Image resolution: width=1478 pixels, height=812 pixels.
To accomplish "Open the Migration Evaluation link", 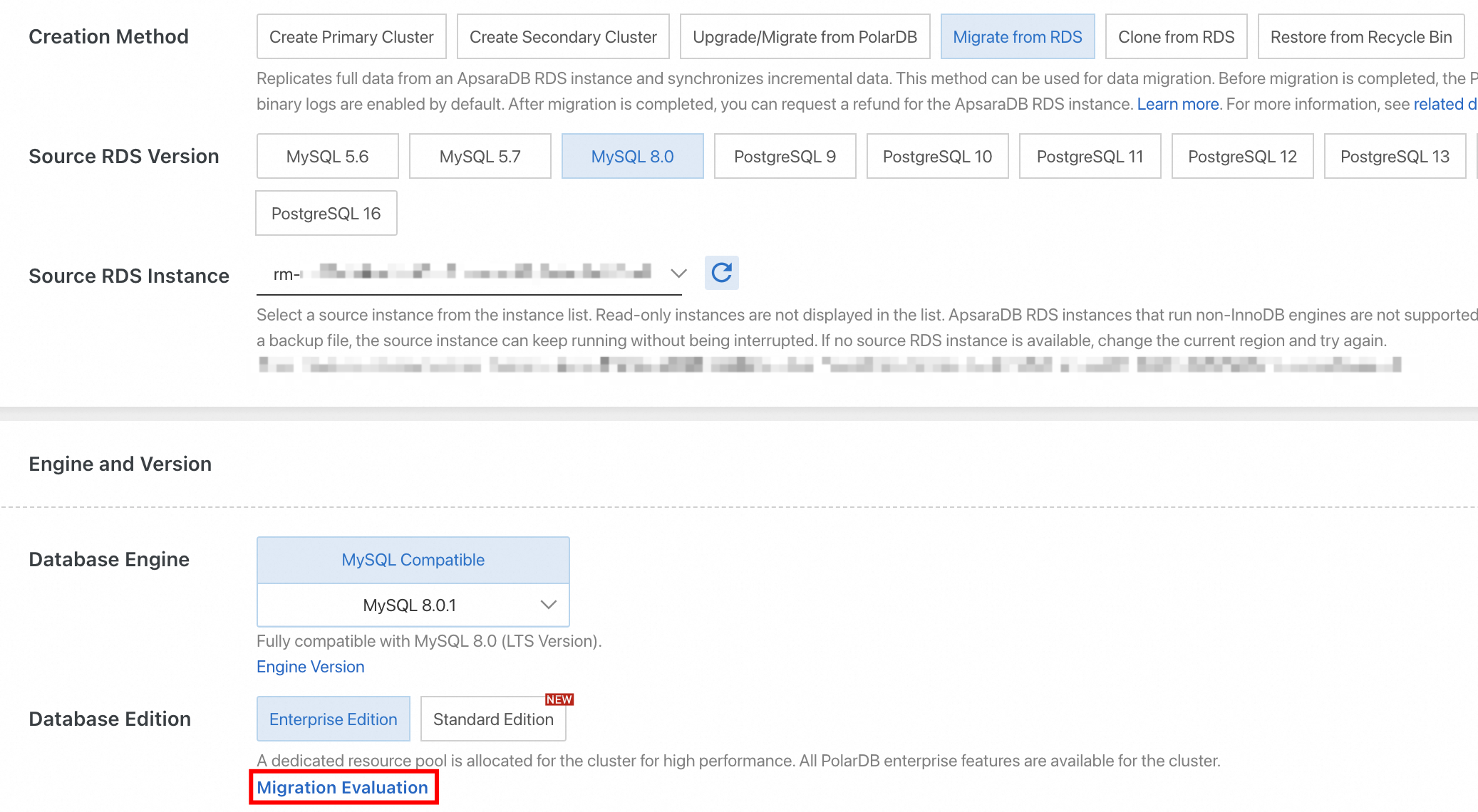I will [342, 788].
